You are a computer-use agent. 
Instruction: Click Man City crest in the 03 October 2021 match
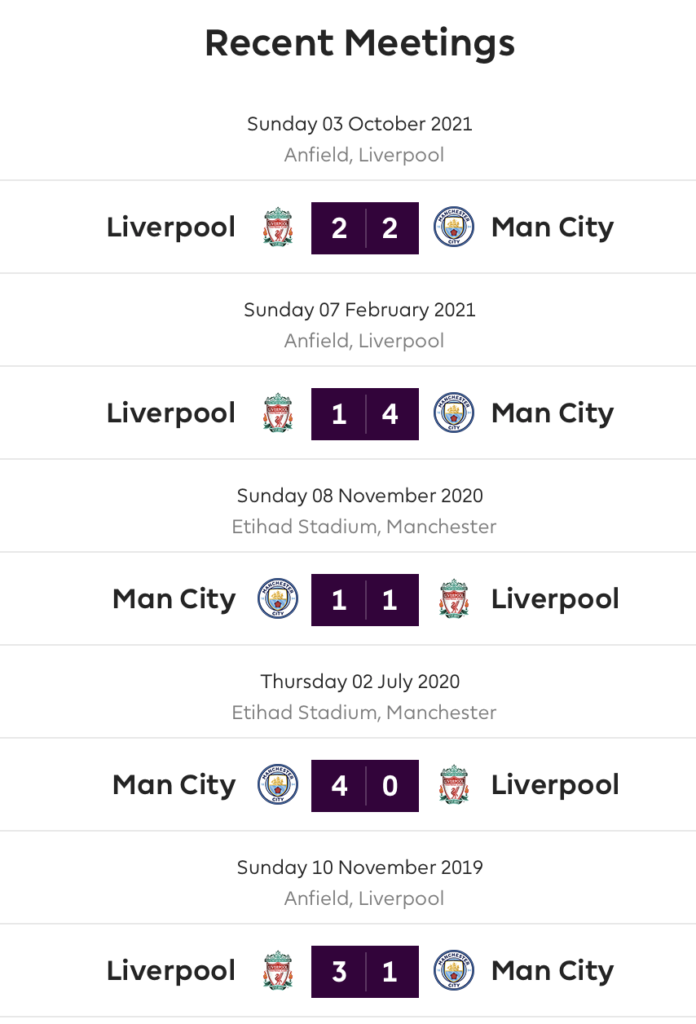tap(454, 227)
